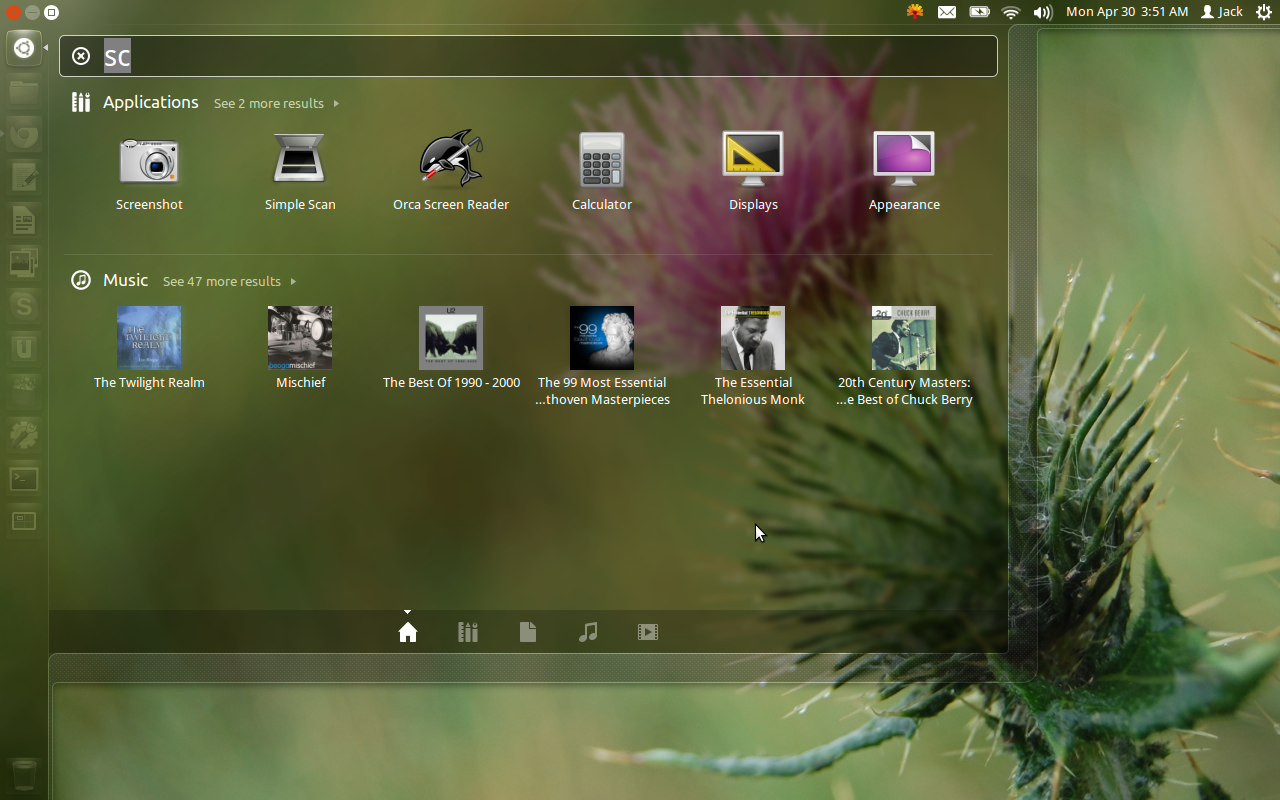Switch to the Files lens tab
This screenshot has width=1280, height=800.
(x=528, y=632)
